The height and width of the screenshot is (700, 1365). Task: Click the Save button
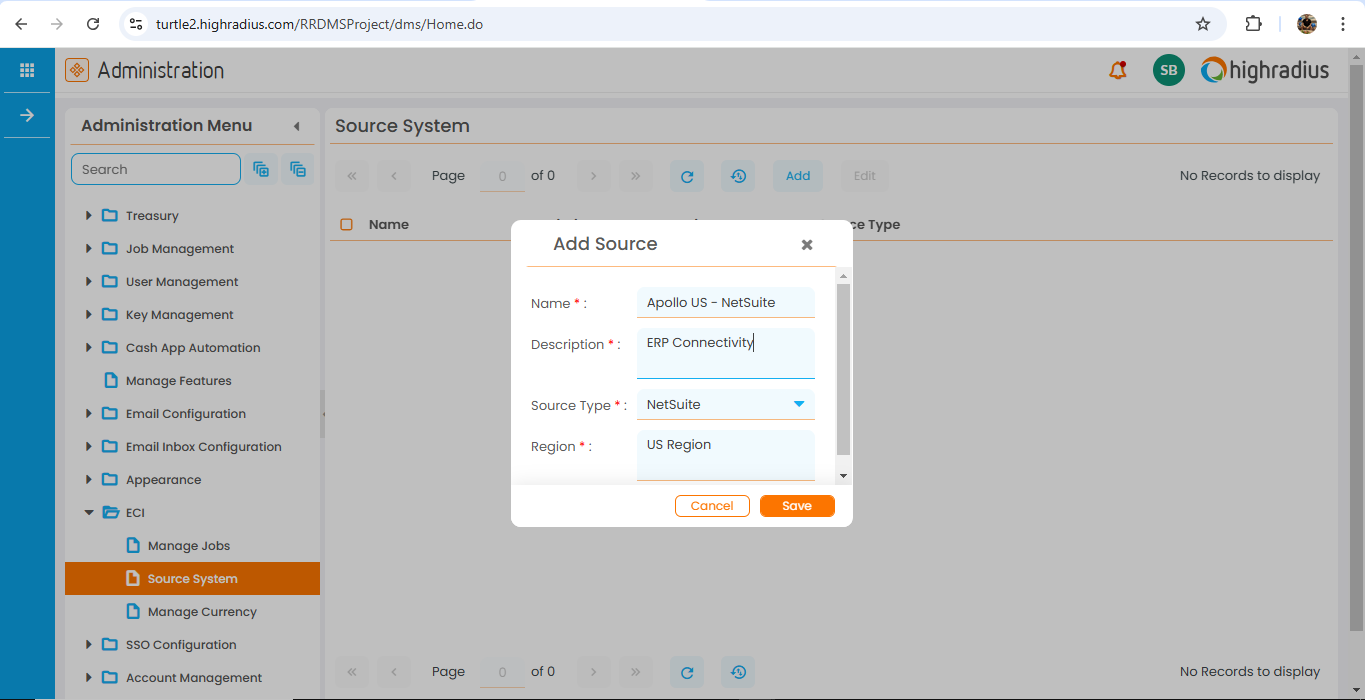[x=797, y=506]
